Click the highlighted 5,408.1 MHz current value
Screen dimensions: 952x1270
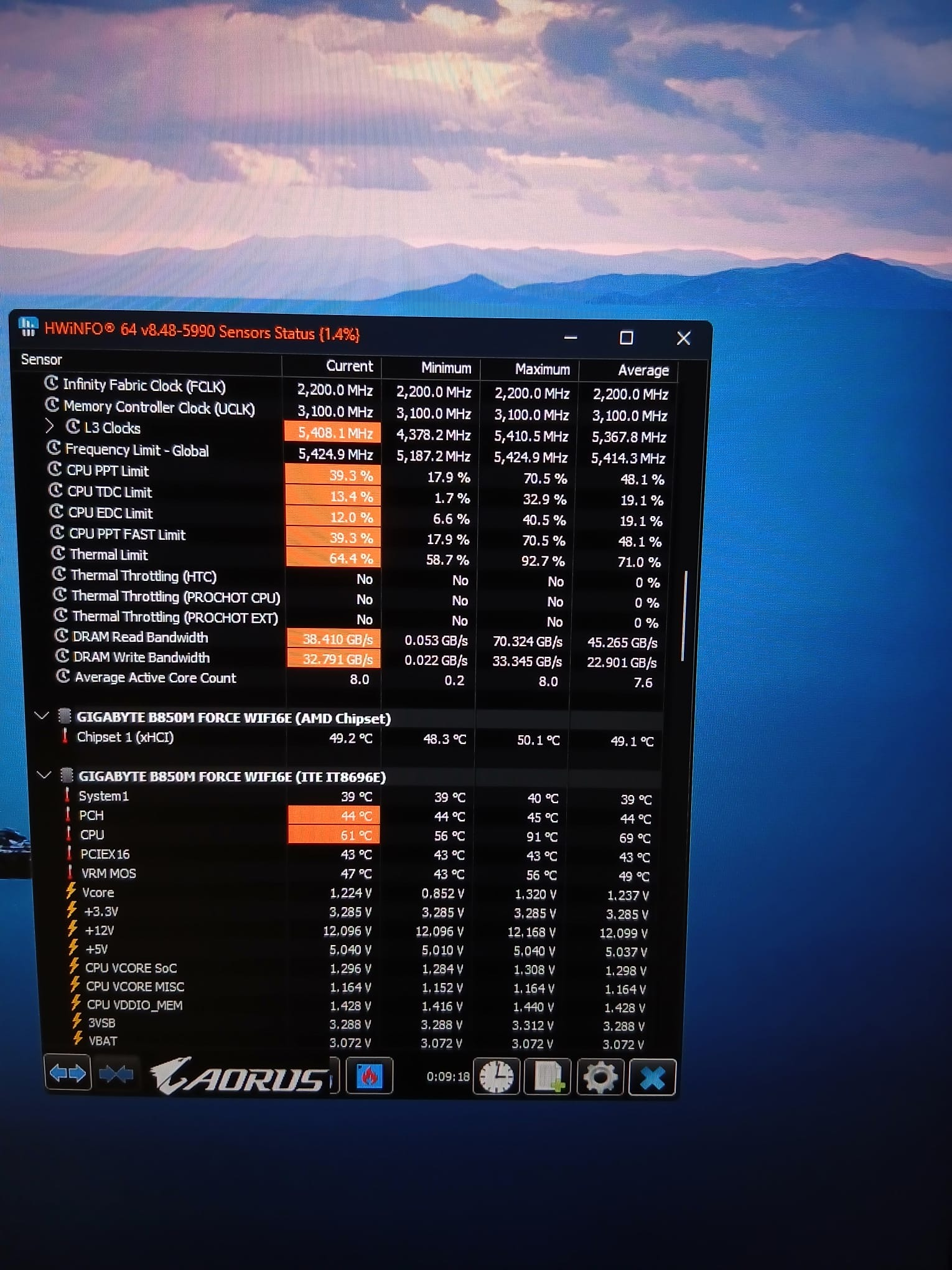pyautogui.click(x=332, y=431)
